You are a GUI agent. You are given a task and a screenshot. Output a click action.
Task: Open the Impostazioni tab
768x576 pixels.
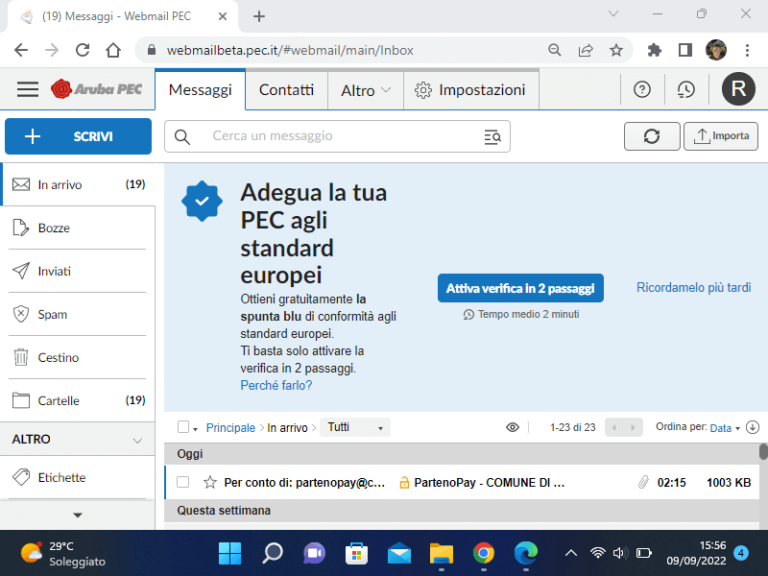coord(471,90)
